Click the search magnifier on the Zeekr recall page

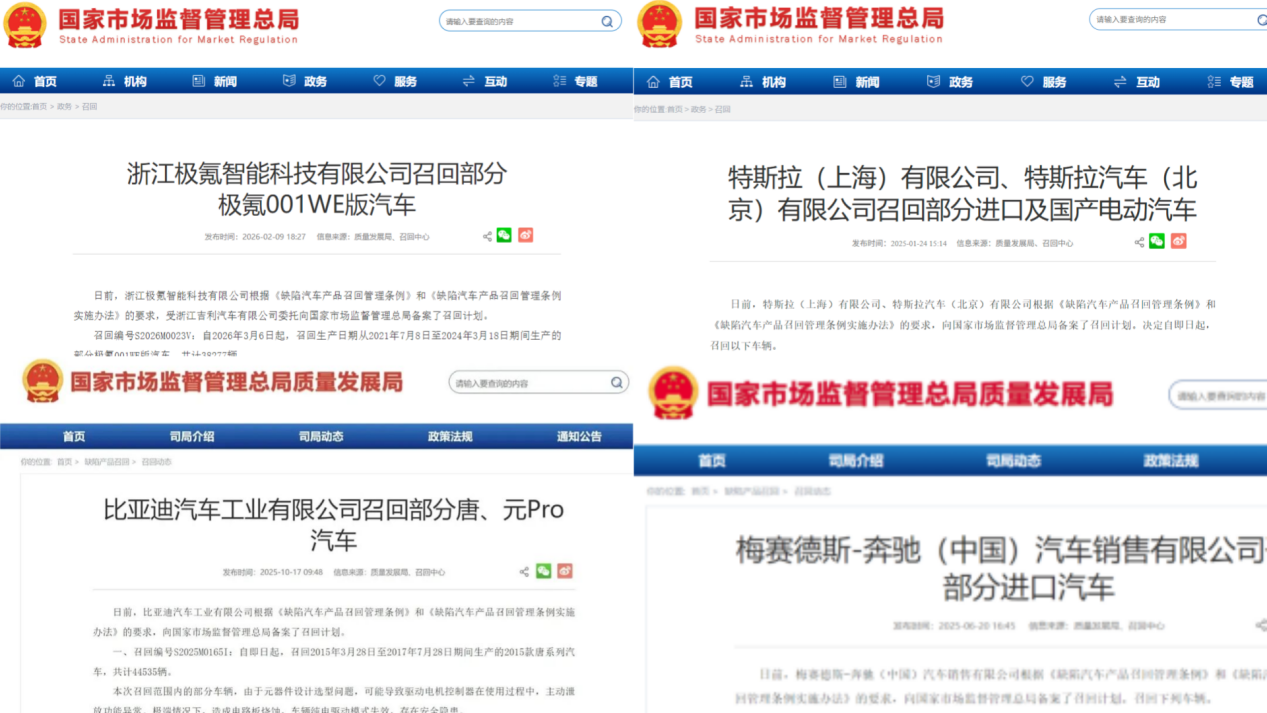pos(607,21)
